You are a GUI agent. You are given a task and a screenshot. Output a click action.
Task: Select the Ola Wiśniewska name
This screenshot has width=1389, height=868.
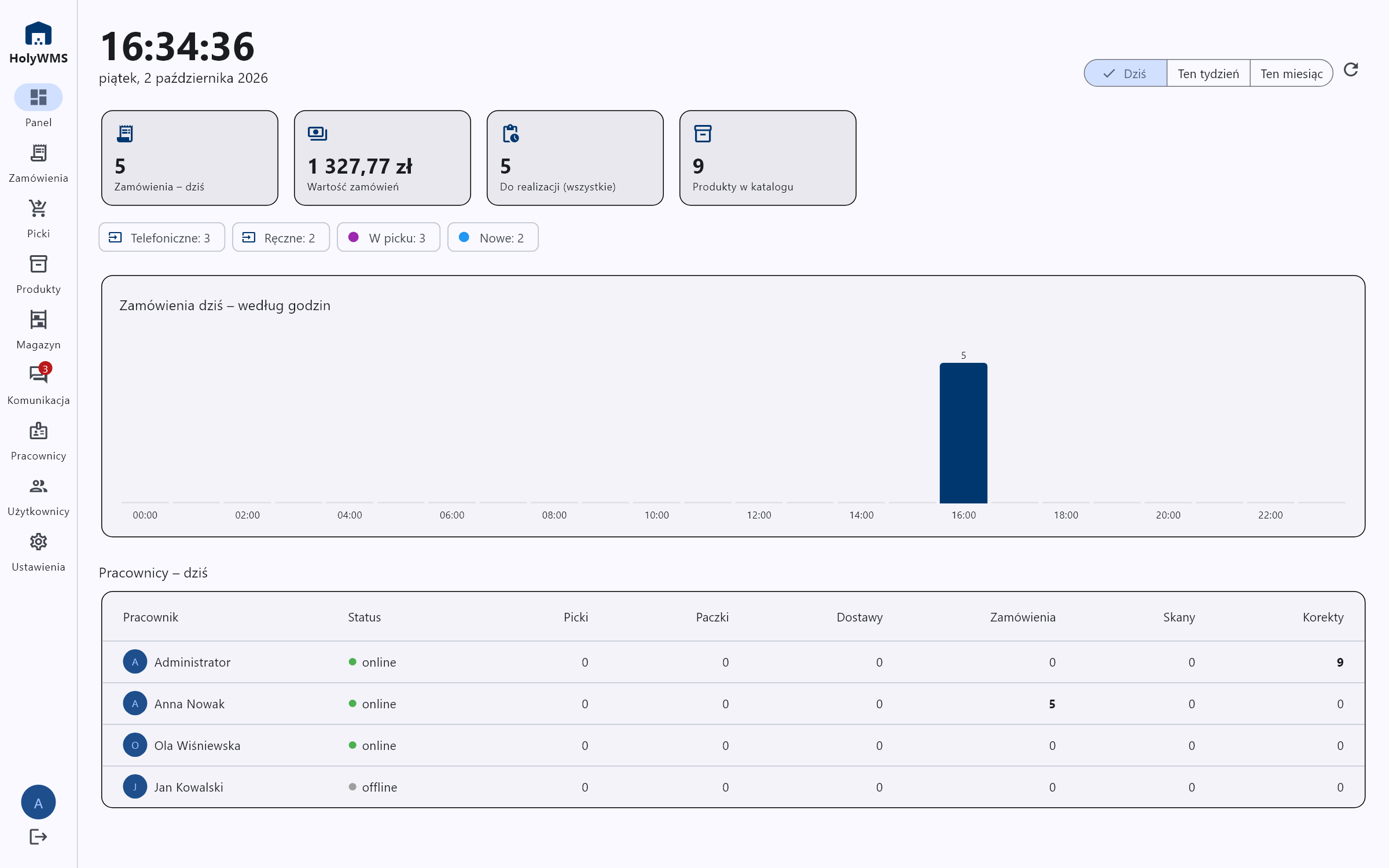coord(197,745)
